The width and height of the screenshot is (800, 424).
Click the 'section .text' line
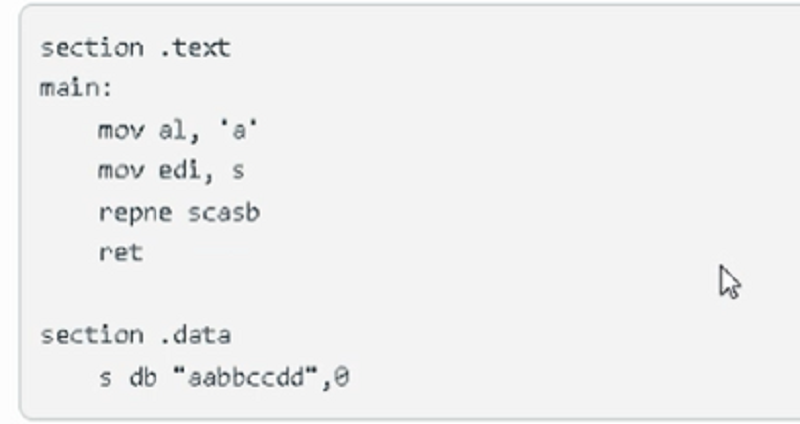pos(136,48)
